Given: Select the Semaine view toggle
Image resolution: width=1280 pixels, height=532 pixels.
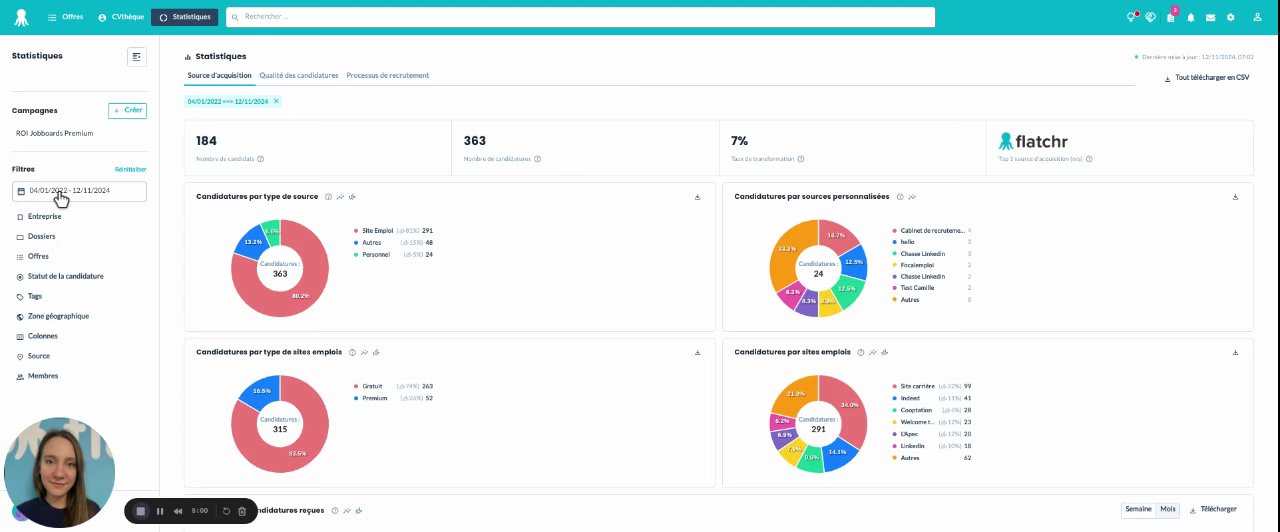Looking at the screenshot, I should click(1139, 509).
